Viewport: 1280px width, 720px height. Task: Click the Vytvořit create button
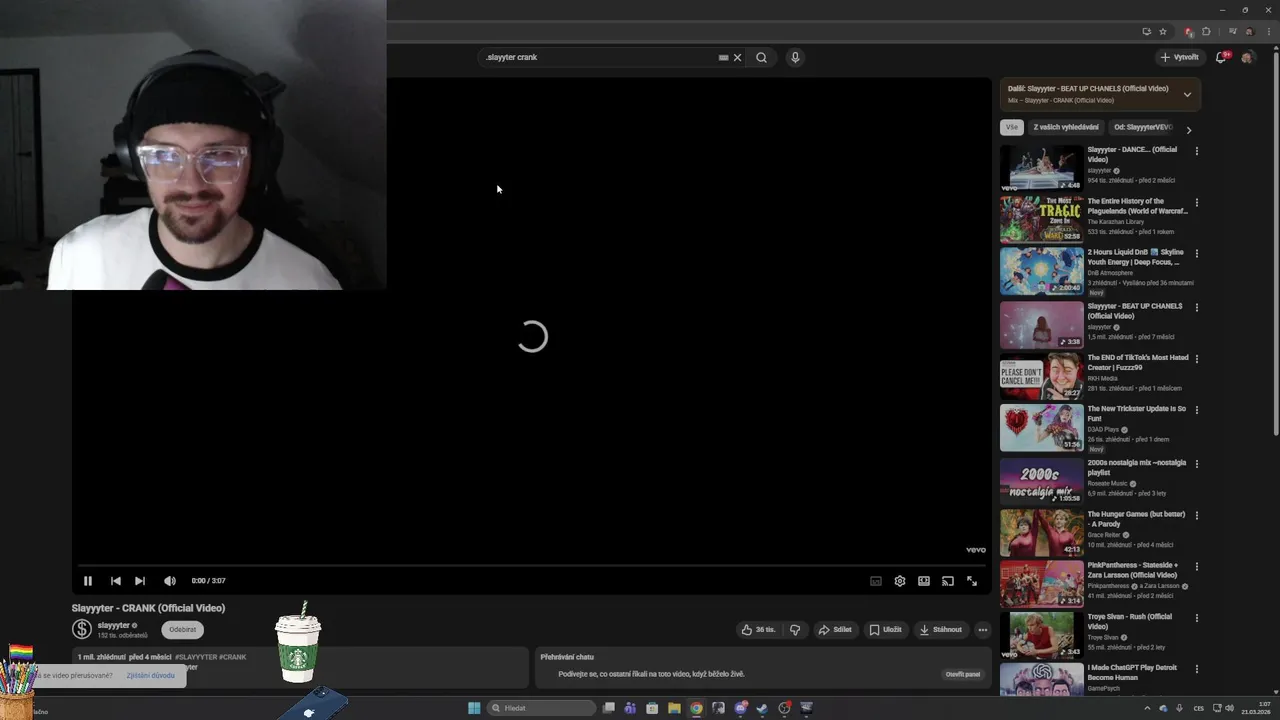pyautogui.click(x=1180, y=58)
